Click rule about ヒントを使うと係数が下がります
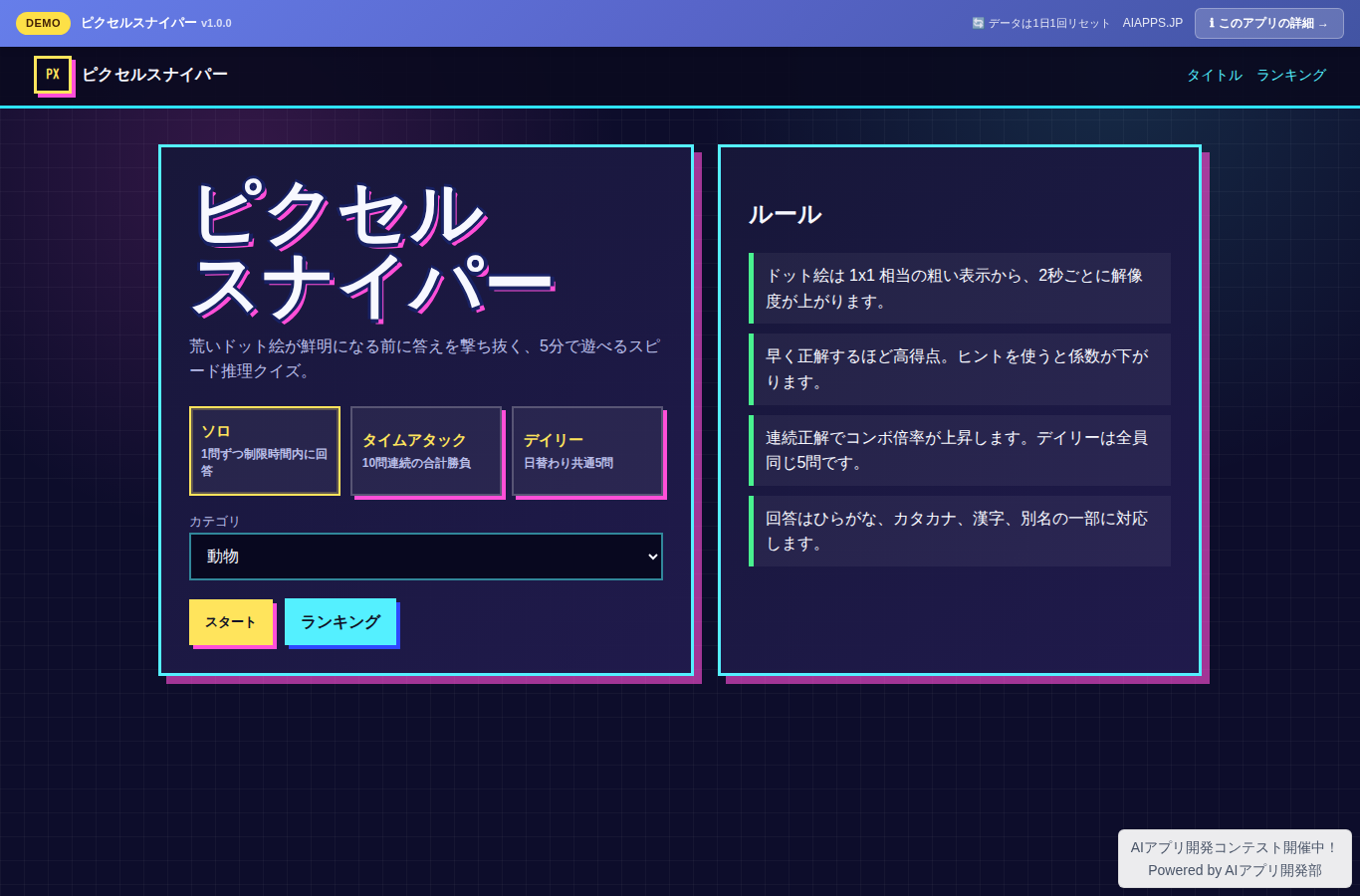Viewport: 1360px width, 896px height. point(960,368)
